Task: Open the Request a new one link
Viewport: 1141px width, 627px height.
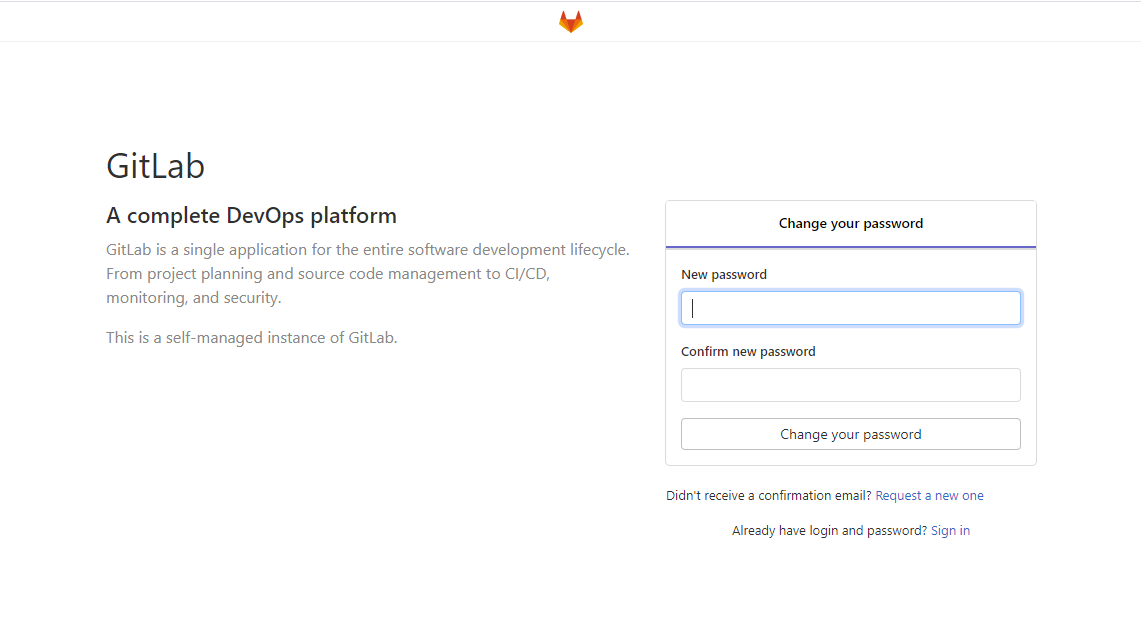Action: pos(929,496)
